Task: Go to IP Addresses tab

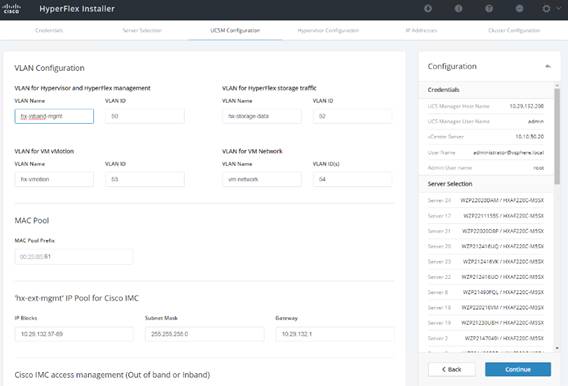Action: tap(421, 30)
